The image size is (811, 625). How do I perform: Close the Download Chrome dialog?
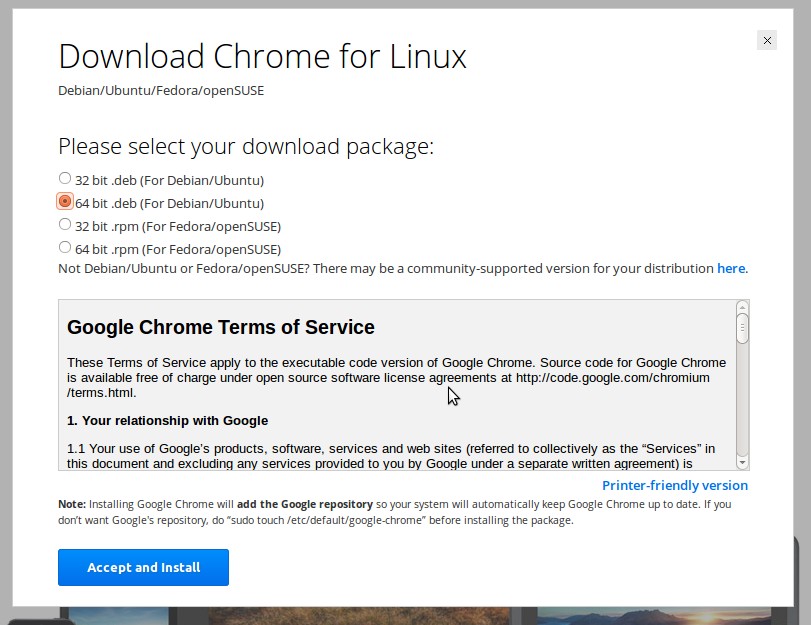[x=767, y=40]
